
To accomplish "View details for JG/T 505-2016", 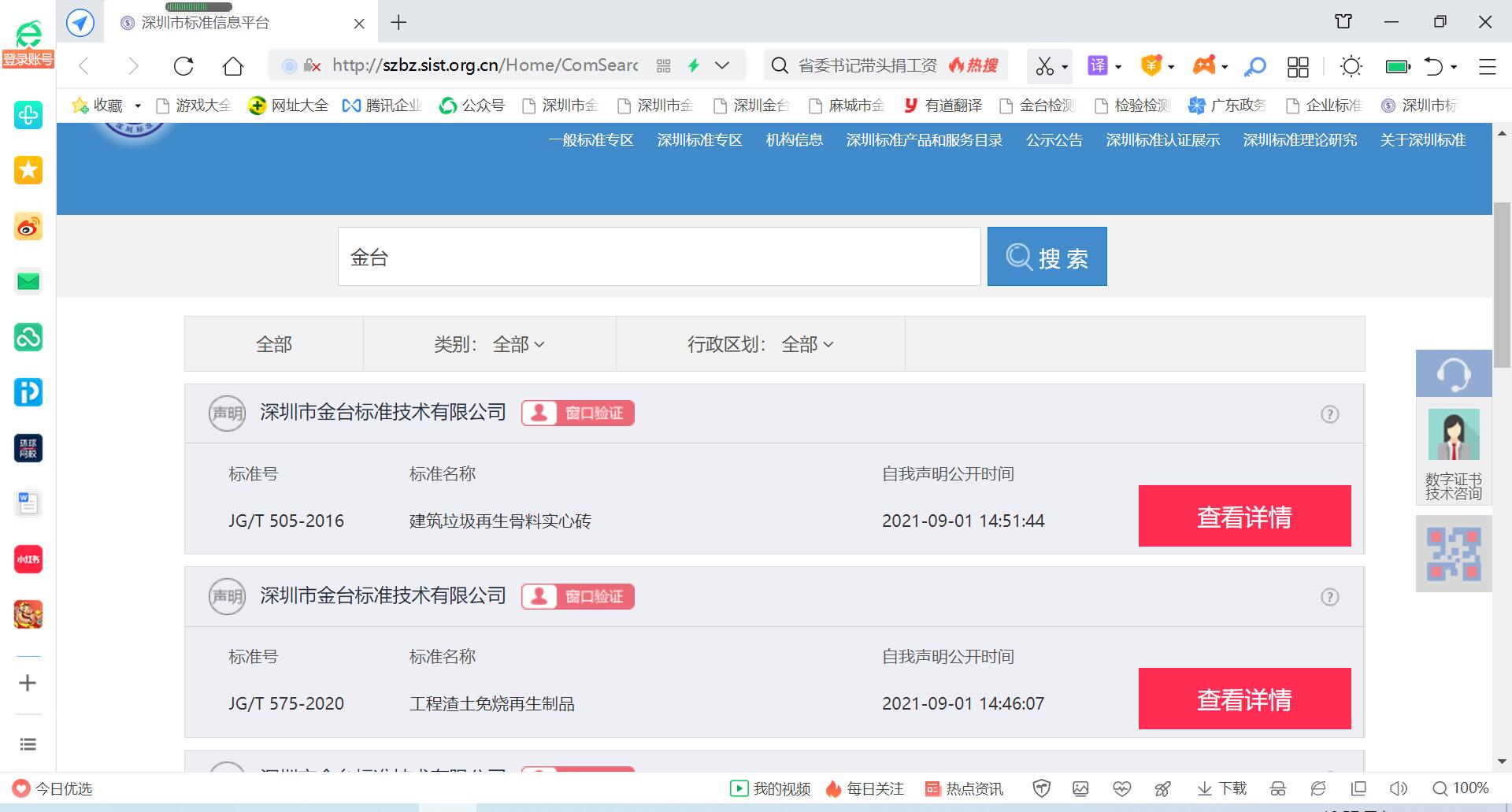I will pyautogui.click(x=1245, y=517).
